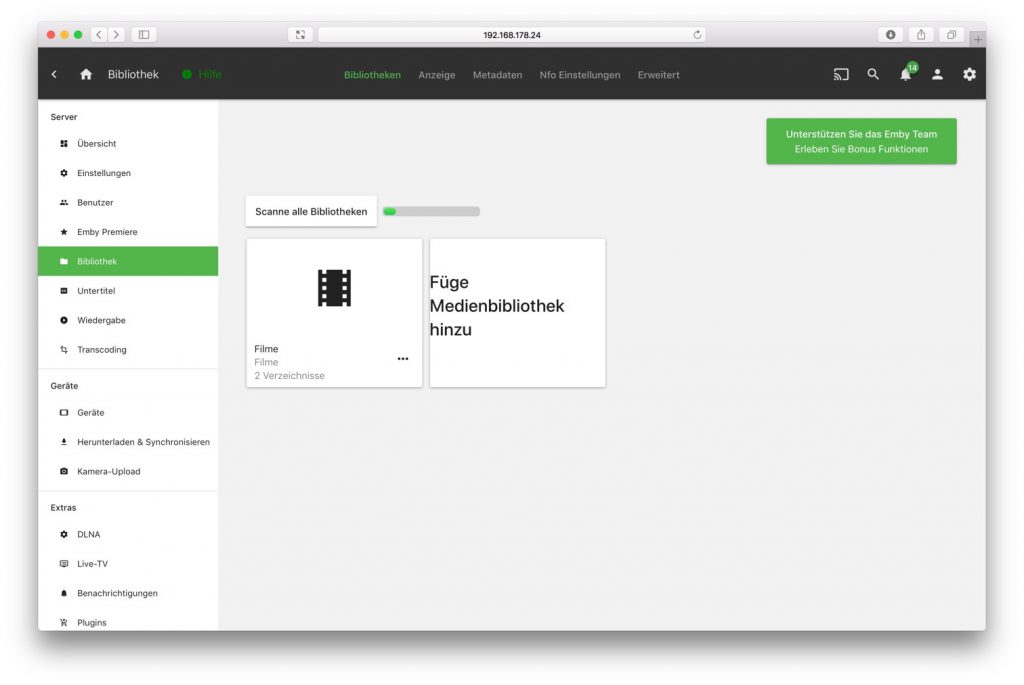Click Safari back navigation button

pos(99,35)
